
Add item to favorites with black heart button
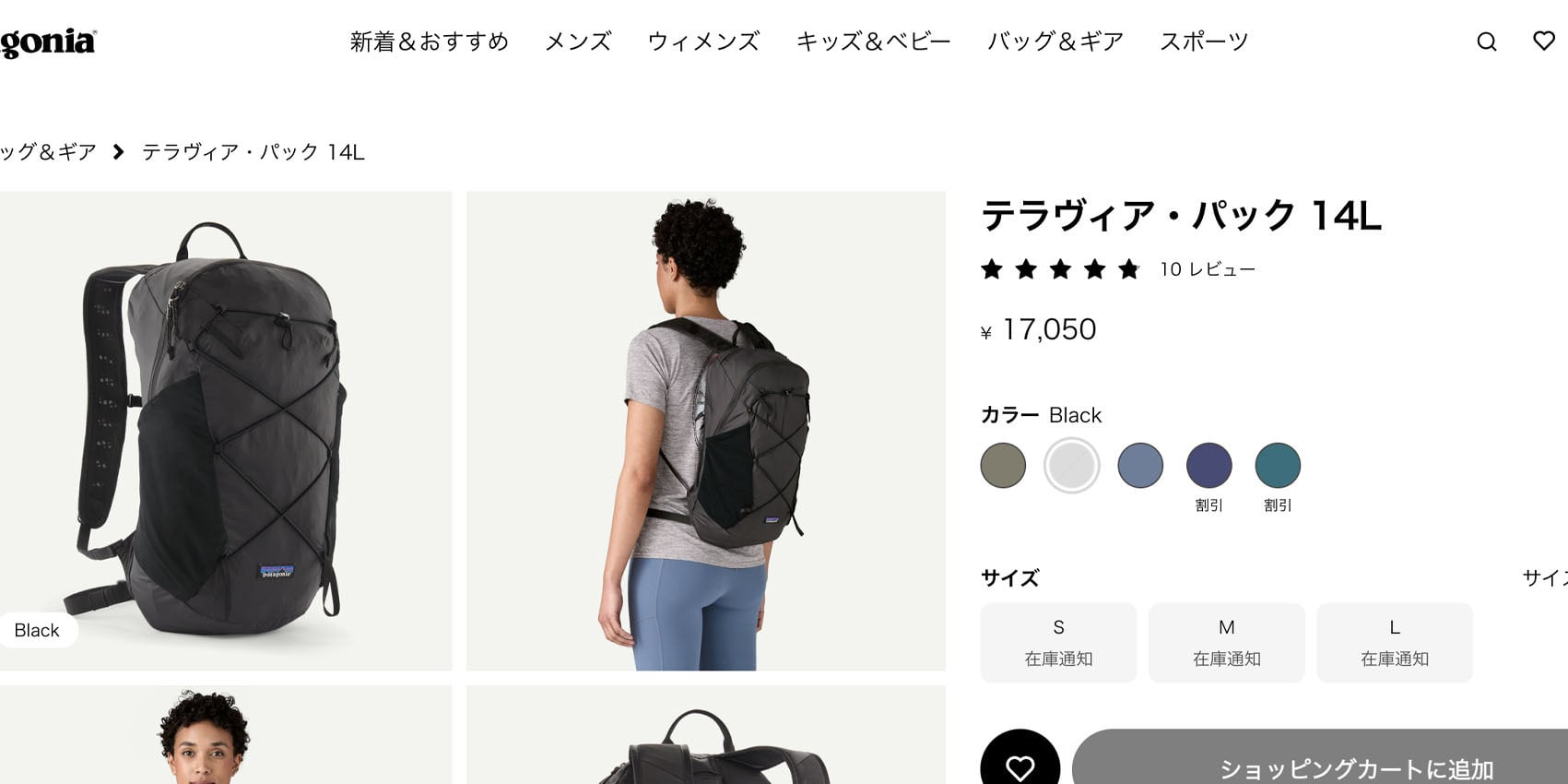click(1020, 762)
